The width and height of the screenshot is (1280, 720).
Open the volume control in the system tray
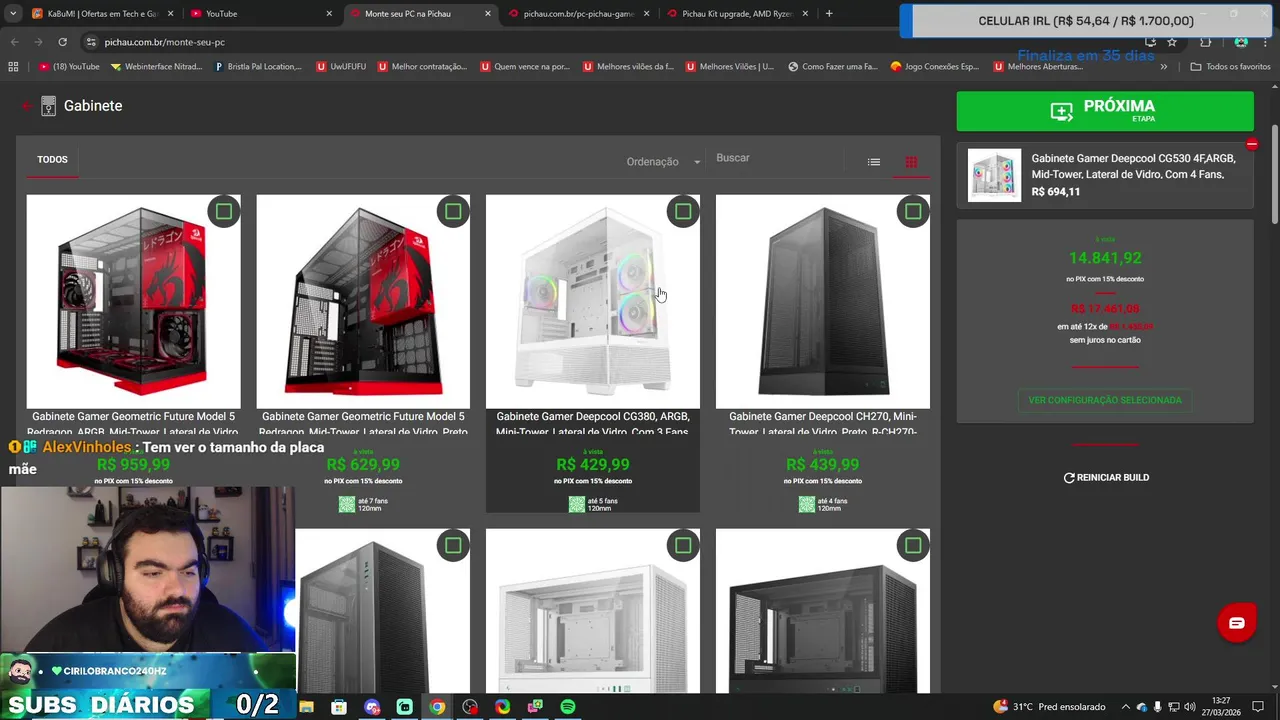(x=1190, y=707)
